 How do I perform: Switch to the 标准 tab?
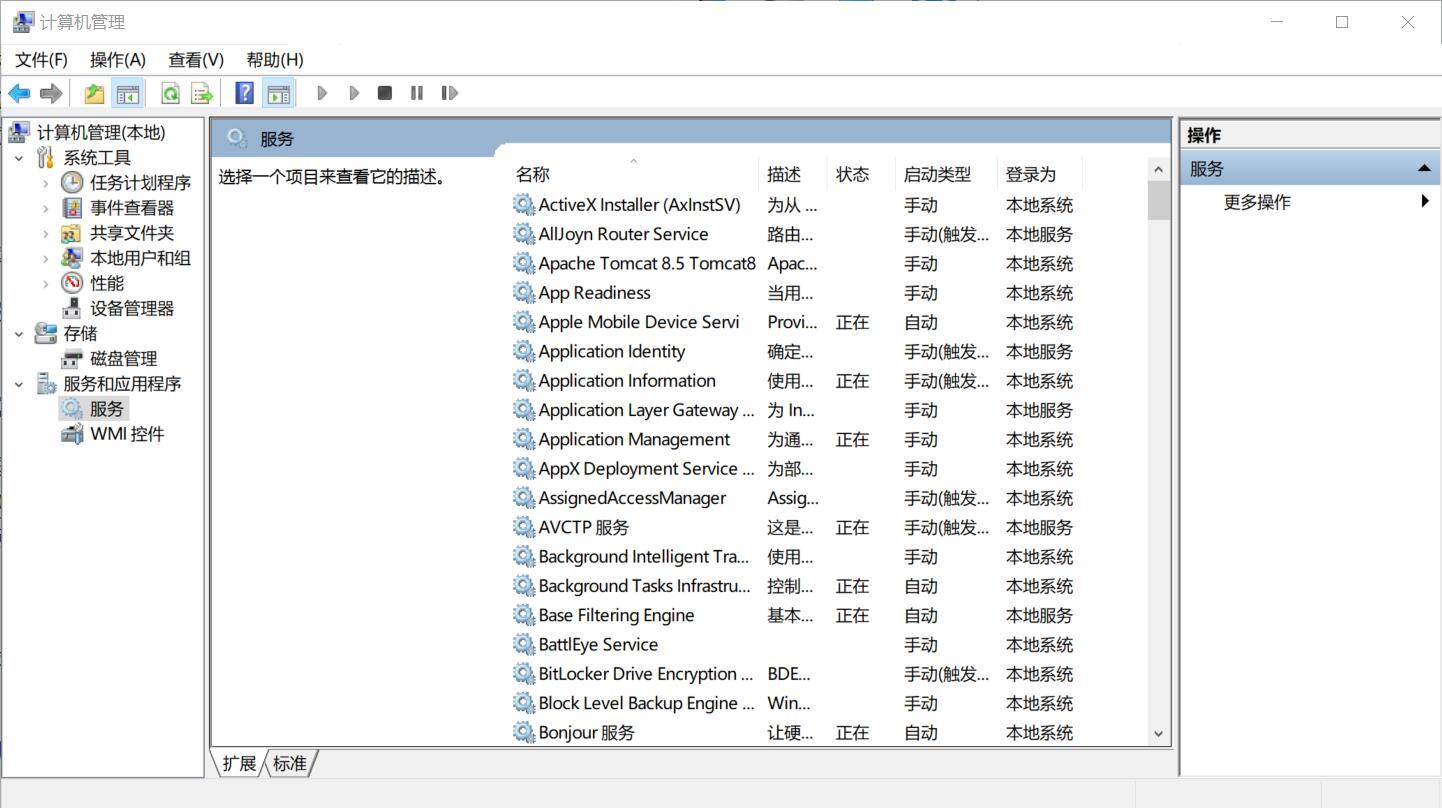coord(289,763)
